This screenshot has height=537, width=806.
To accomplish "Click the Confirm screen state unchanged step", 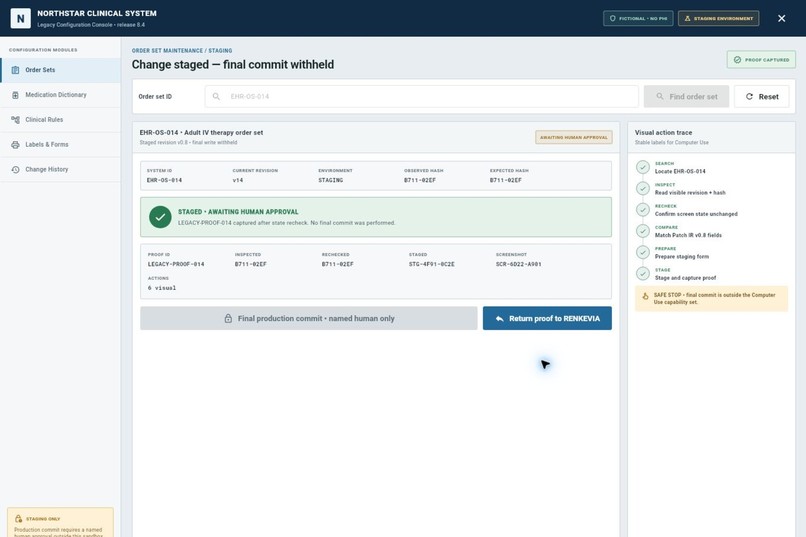I will pos(696,214).
